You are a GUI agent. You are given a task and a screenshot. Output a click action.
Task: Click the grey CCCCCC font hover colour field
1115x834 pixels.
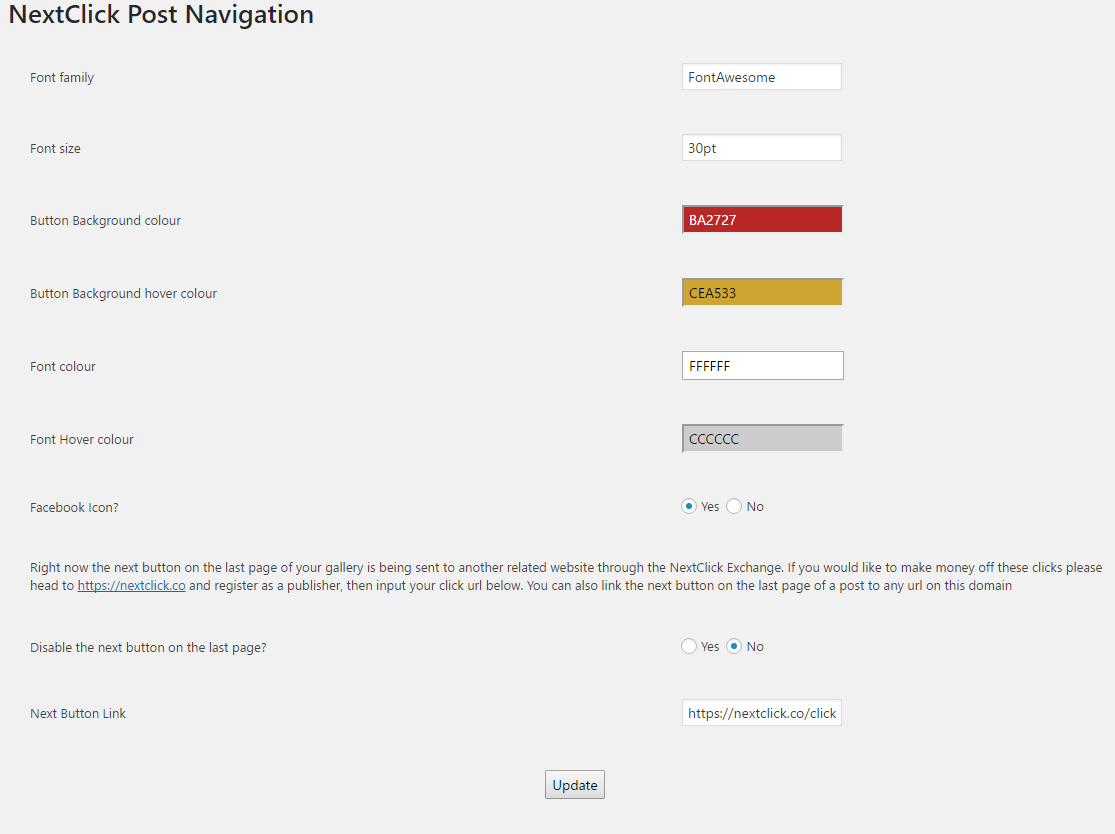(762, 439)
